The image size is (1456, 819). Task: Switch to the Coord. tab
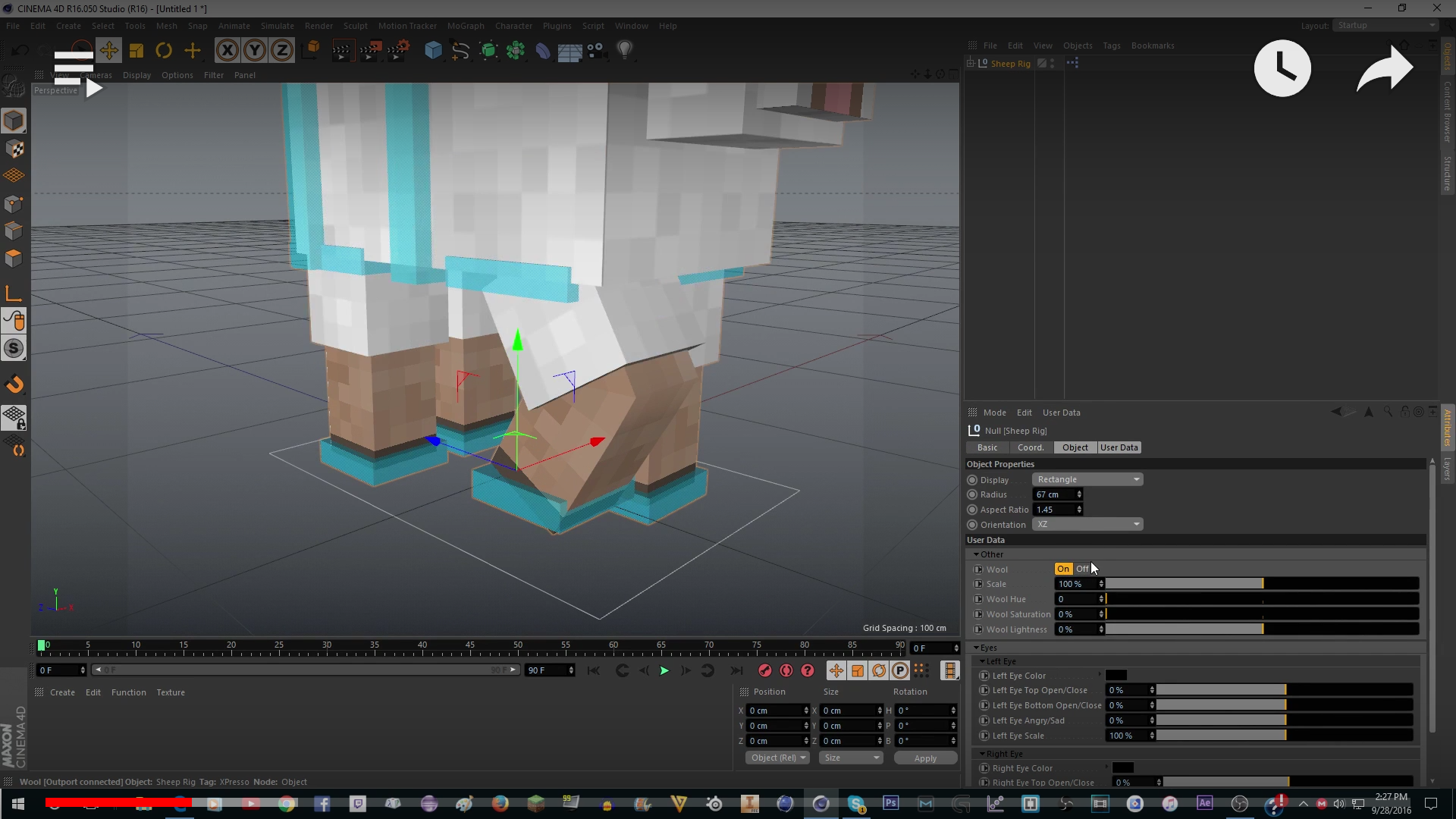(x=1031, y=447)
